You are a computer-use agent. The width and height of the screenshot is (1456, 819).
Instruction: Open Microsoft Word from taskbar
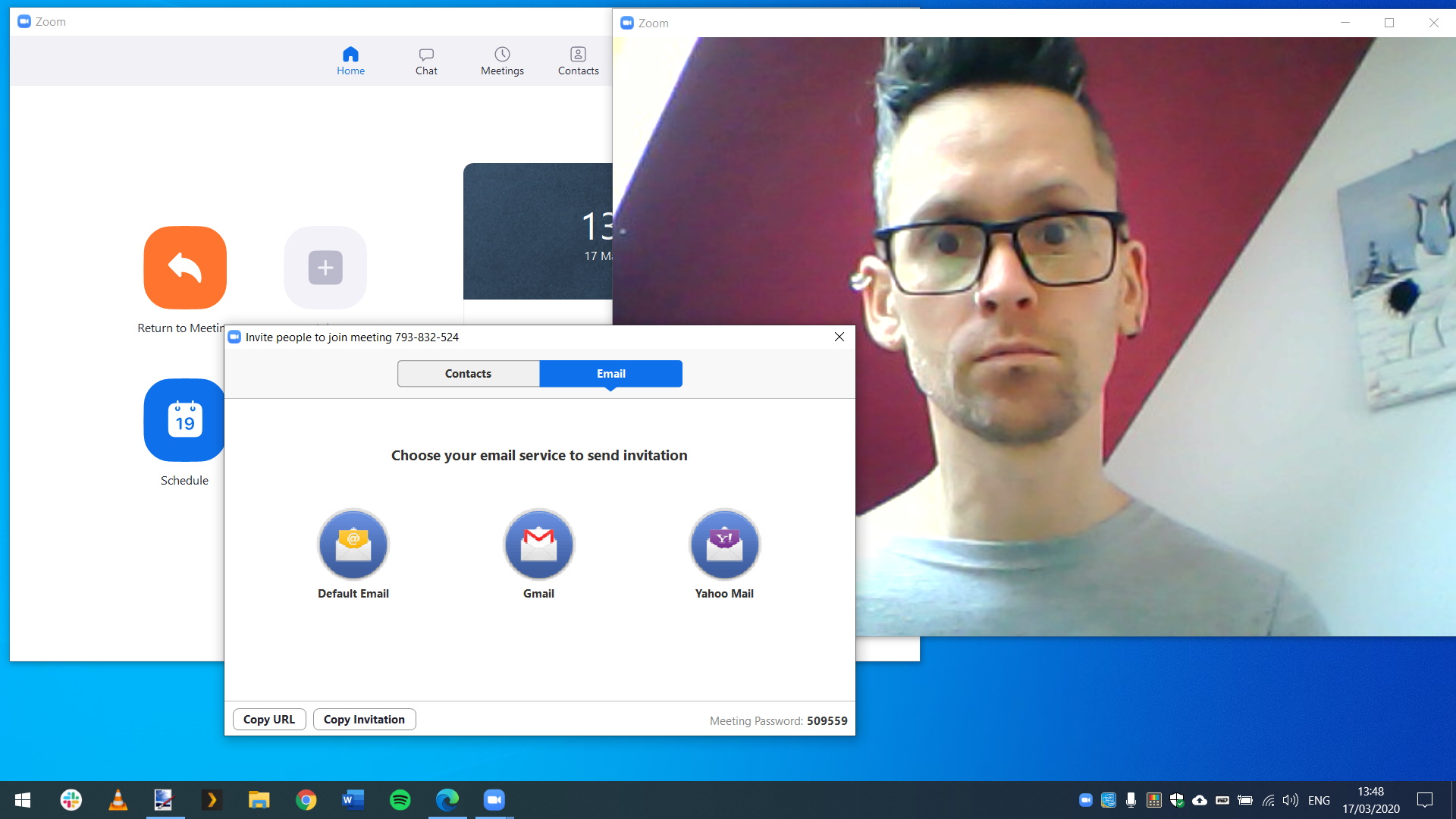point(353,800)
